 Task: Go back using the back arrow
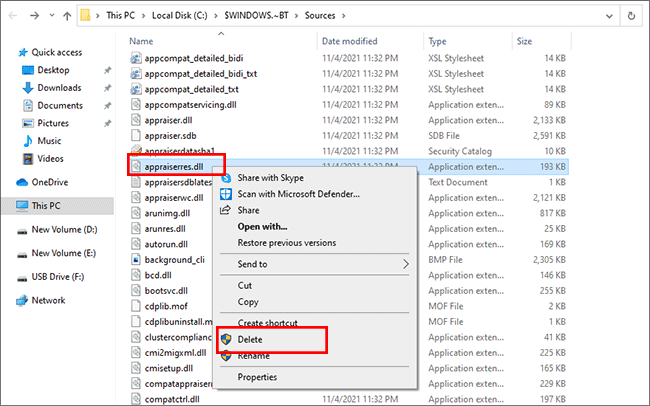[x=13, y=16]
